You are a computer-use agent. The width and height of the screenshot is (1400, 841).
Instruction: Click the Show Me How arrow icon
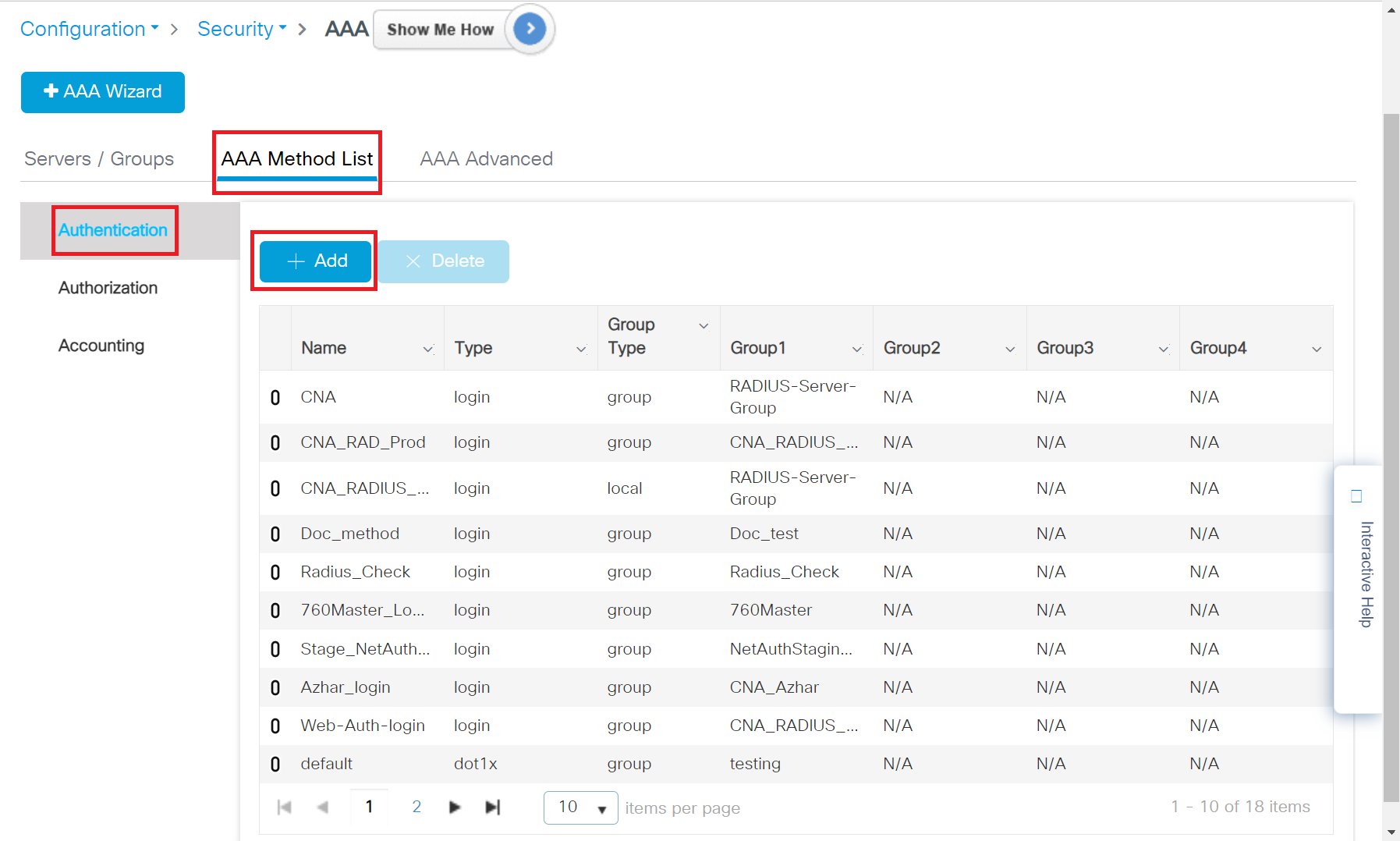click(x=530, y=30)
